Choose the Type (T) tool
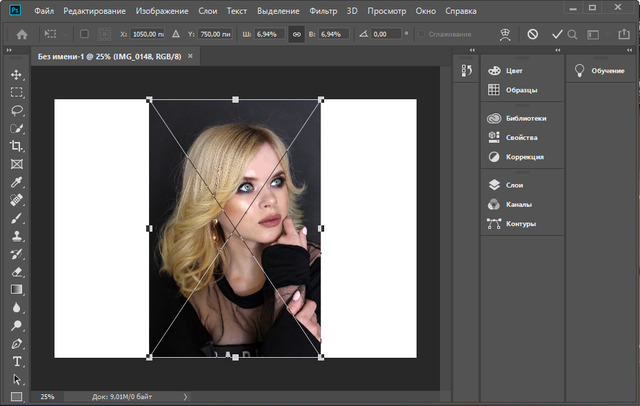Image resolution: width=640 pixels, height=406 pixels. pyautogui.click(x=16, y=360)
